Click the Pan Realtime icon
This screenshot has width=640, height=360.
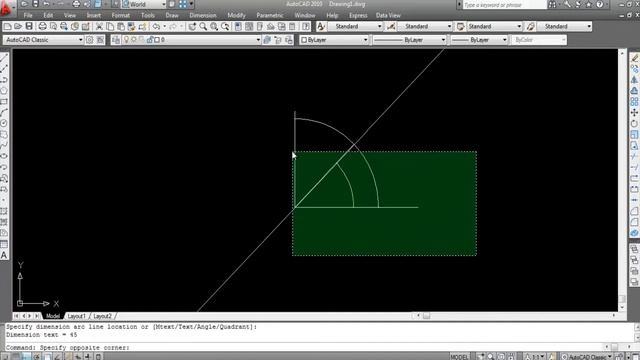coord(192,27)
